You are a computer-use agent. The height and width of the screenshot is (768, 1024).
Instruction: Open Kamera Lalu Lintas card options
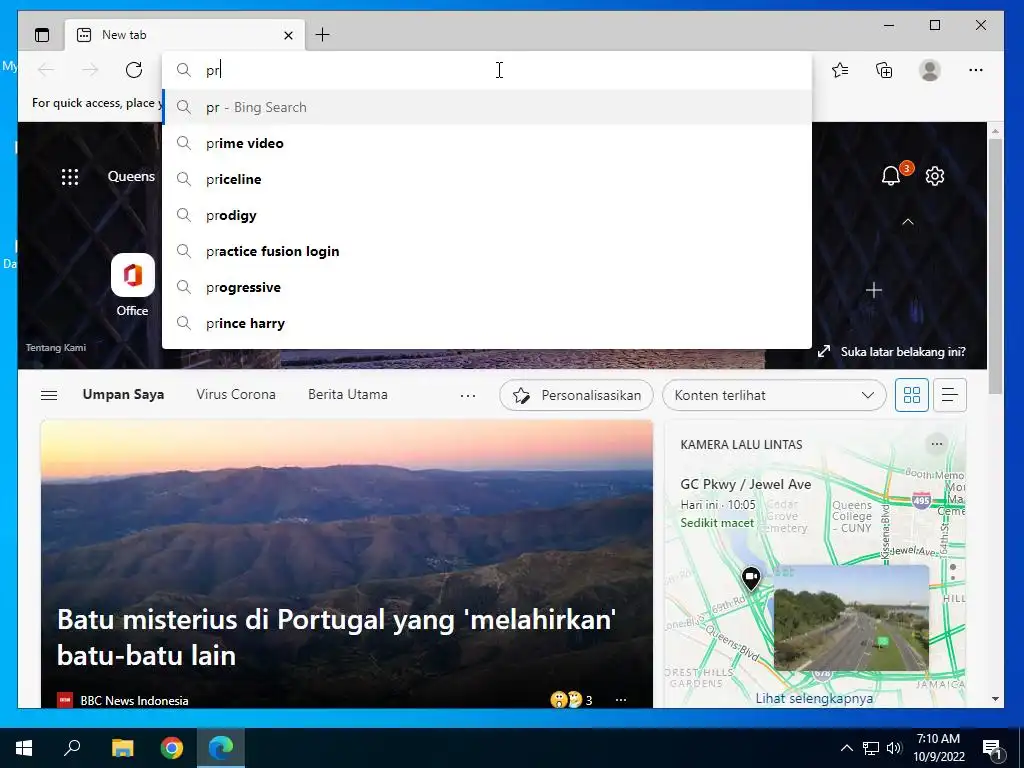(x=936, y=444)
